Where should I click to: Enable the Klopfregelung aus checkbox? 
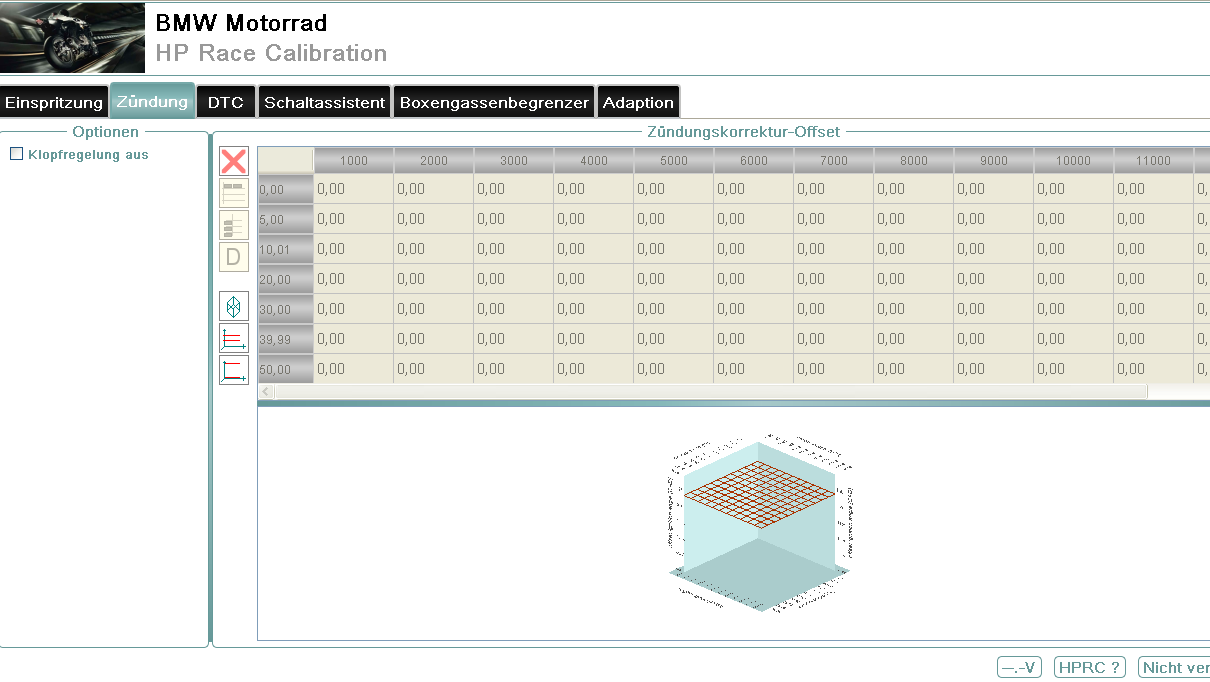click(x=16, y=154)
